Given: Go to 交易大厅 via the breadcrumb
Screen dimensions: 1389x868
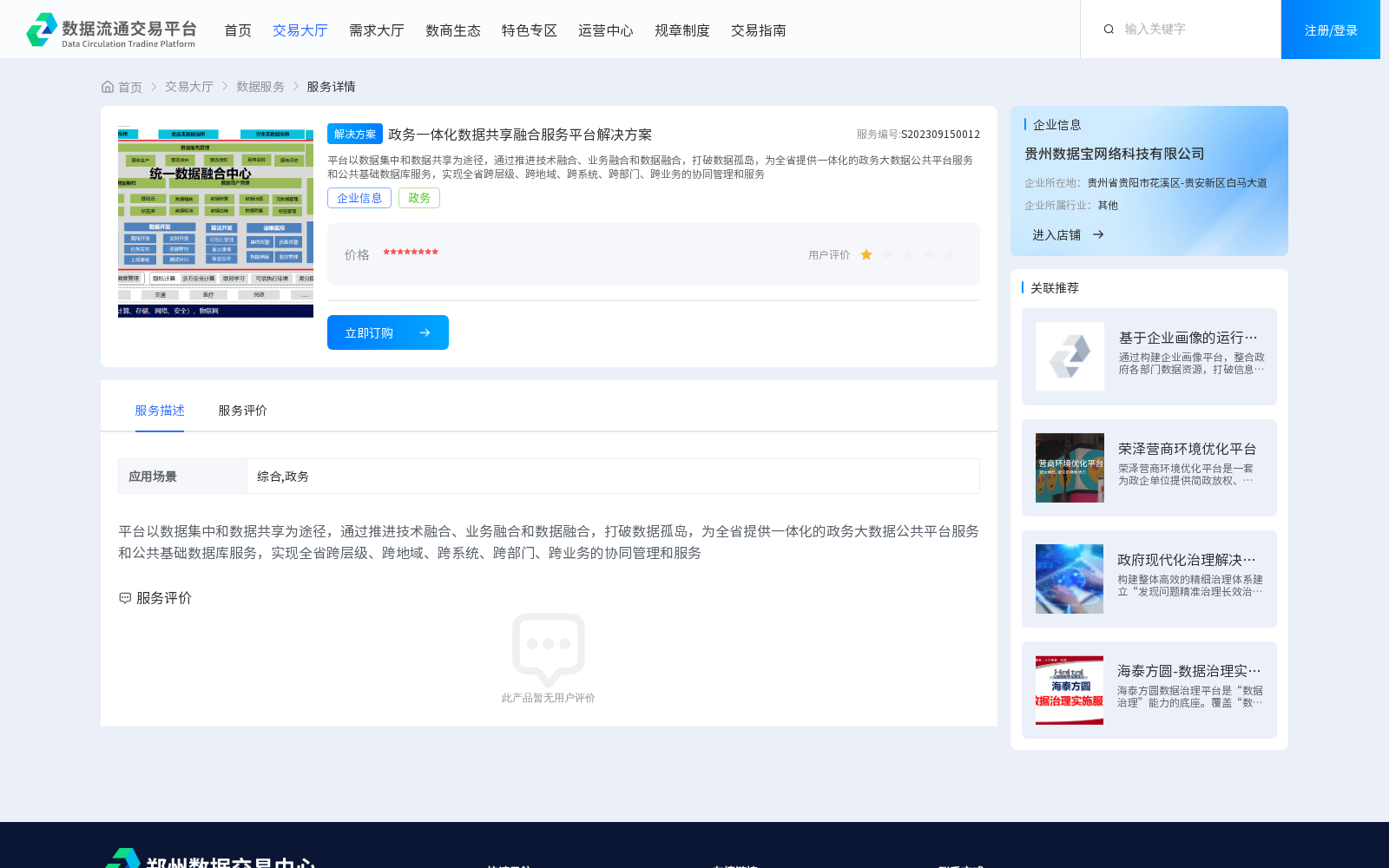Looking at the screenshot, I should coord(189,87).
